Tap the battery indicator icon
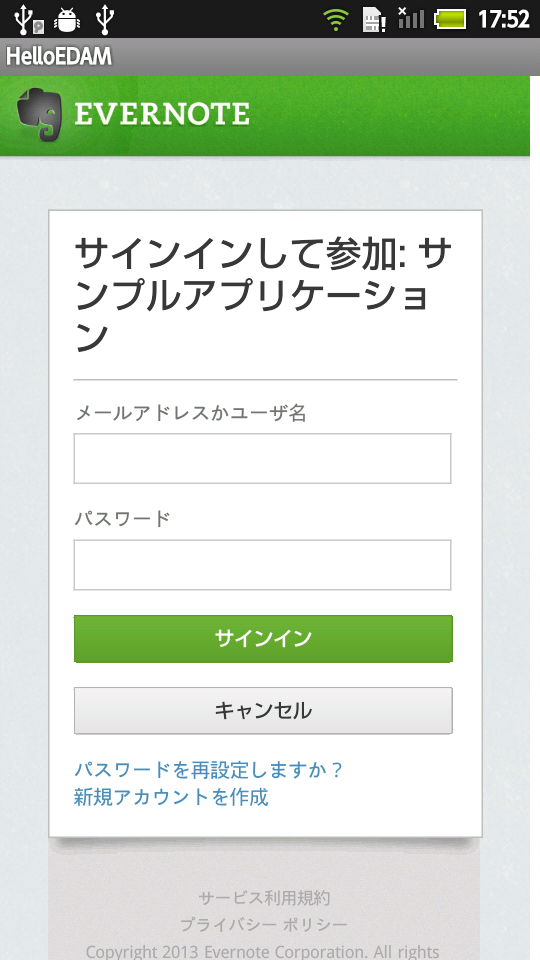Viewport: 540px width, 960px height. (x=450, y=20)
